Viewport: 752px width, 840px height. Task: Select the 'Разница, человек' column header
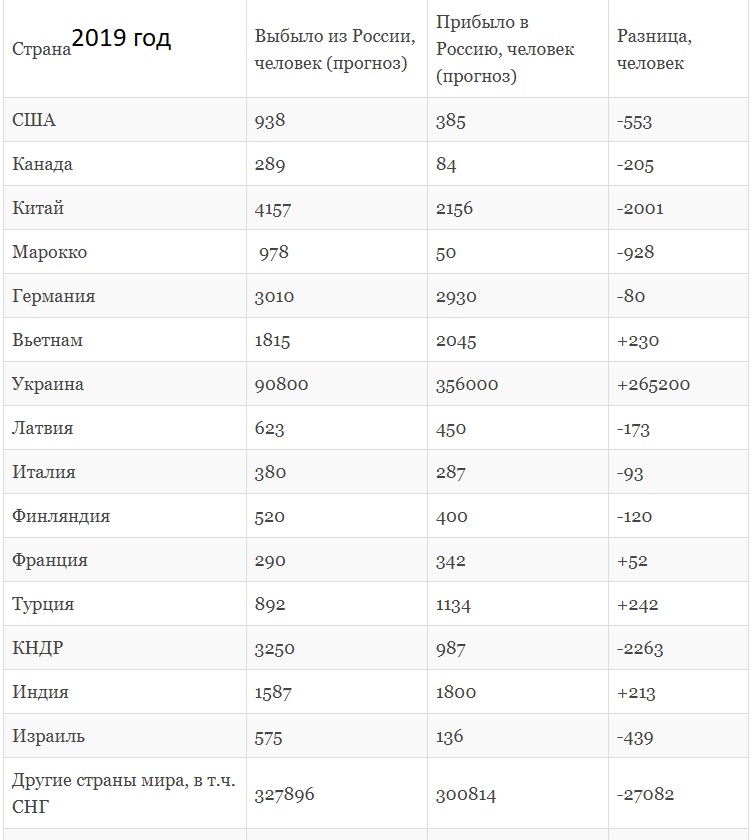[x=654, y=49]
